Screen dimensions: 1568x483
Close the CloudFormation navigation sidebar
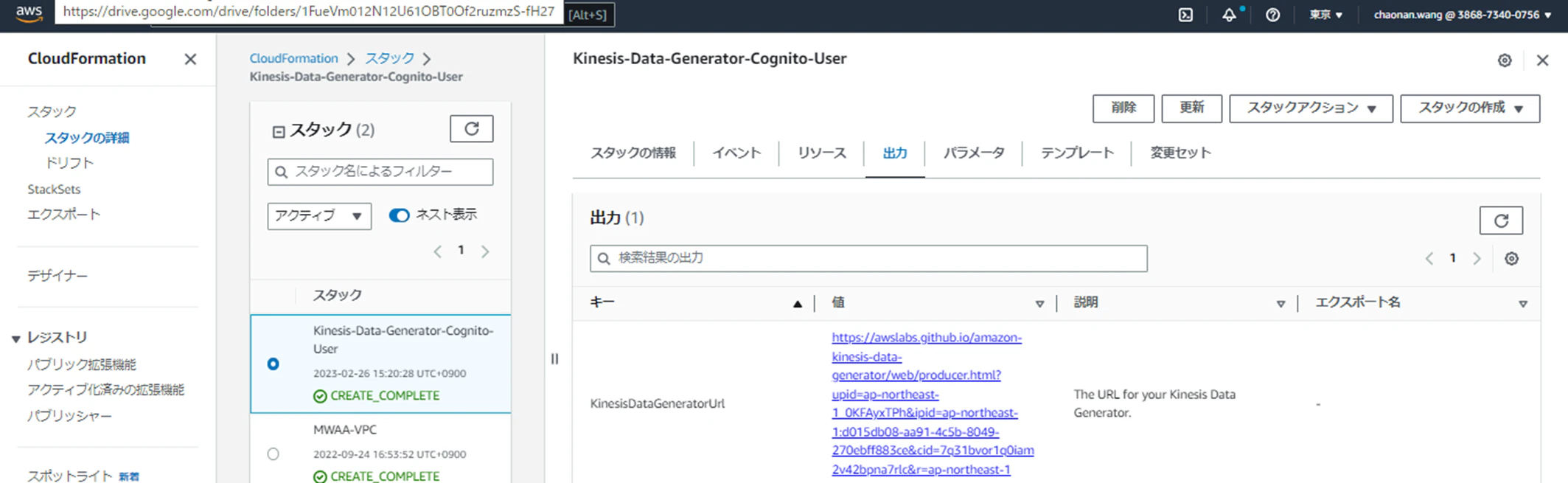click(x=190, y=59)
